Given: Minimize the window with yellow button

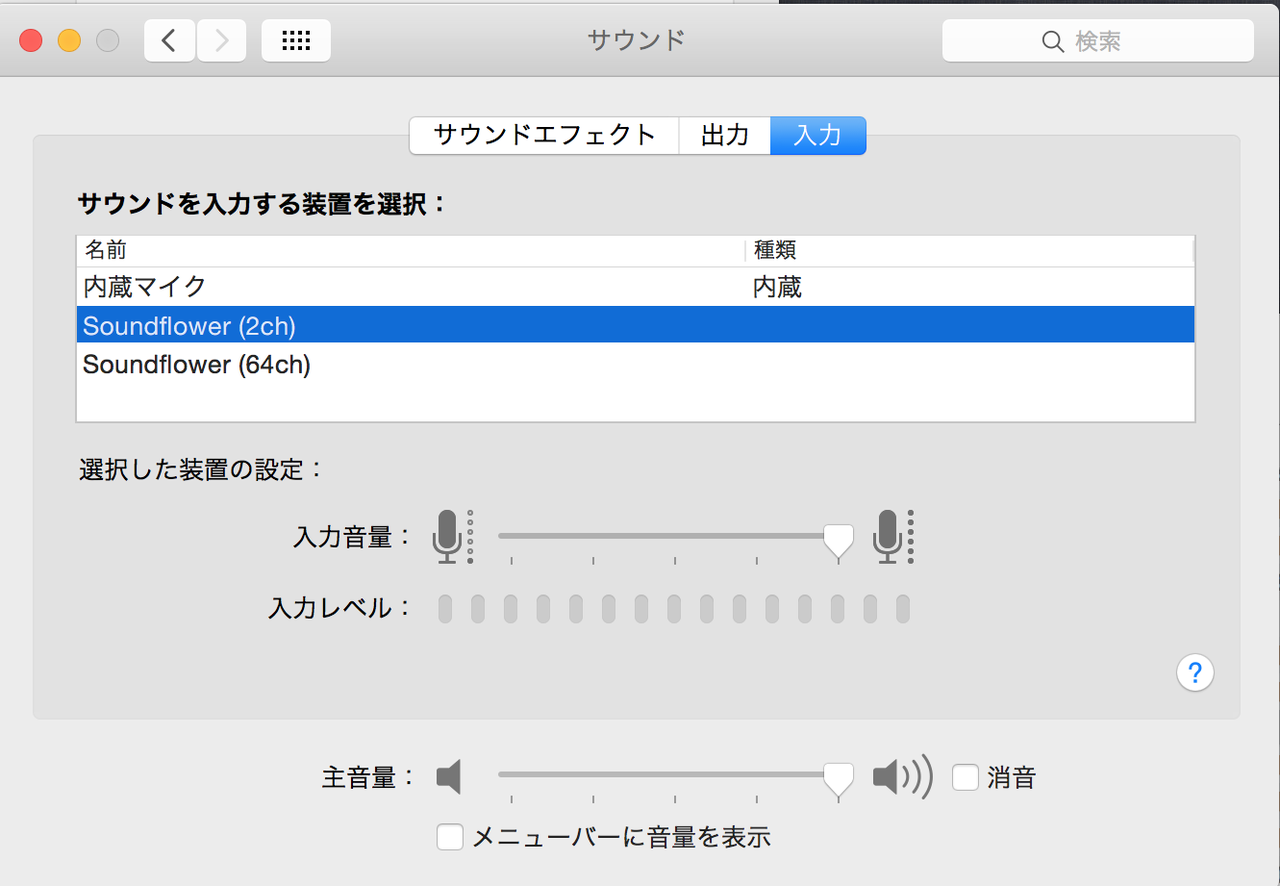Looking at the screenshot, I should click(69, 41).
